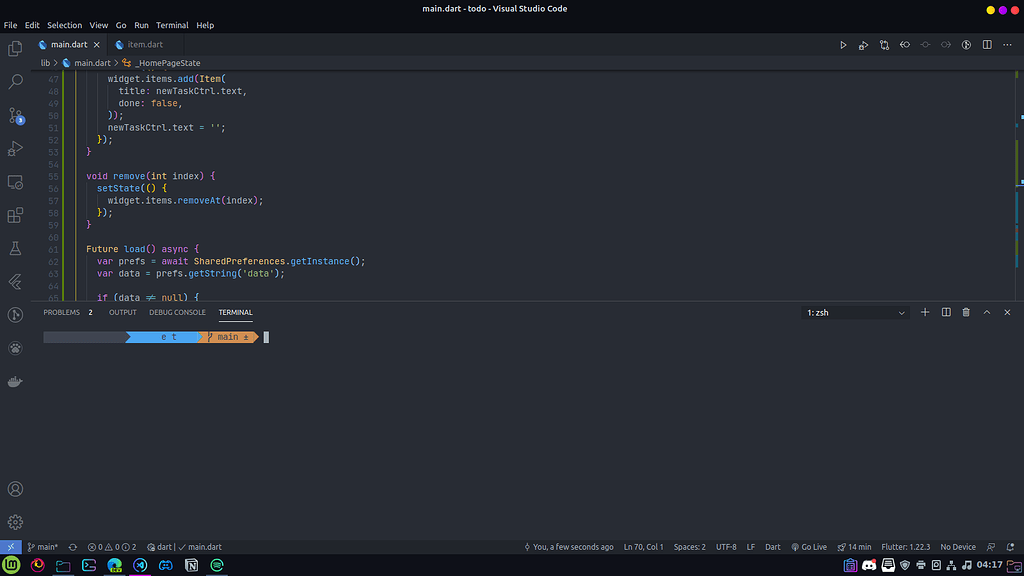Screen dimensions: 1024x576
Task: Start the app with the Run icon
Action: click(x=843, y=44)
